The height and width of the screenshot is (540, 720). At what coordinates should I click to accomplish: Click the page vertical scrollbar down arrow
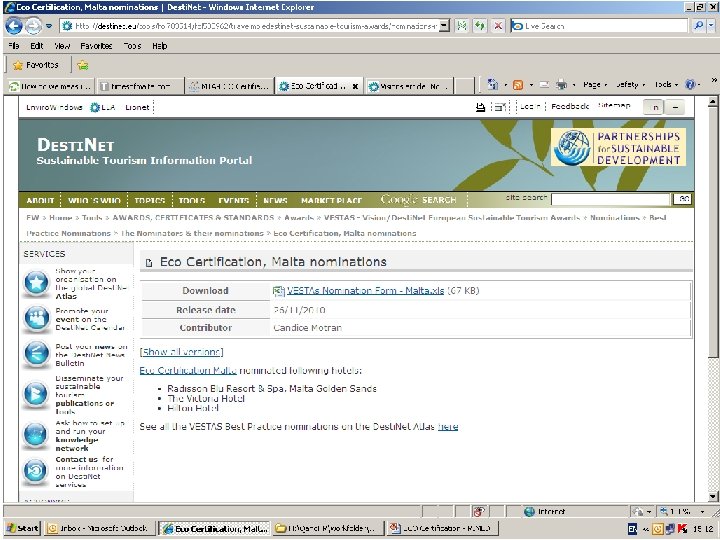(x=712, y=496)
